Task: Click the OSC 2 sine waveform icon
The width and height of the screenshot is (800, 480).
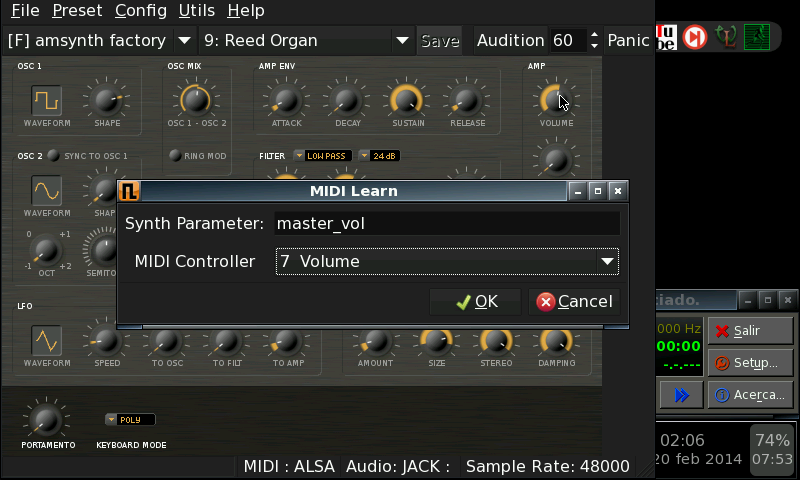Action: [46, 191]
